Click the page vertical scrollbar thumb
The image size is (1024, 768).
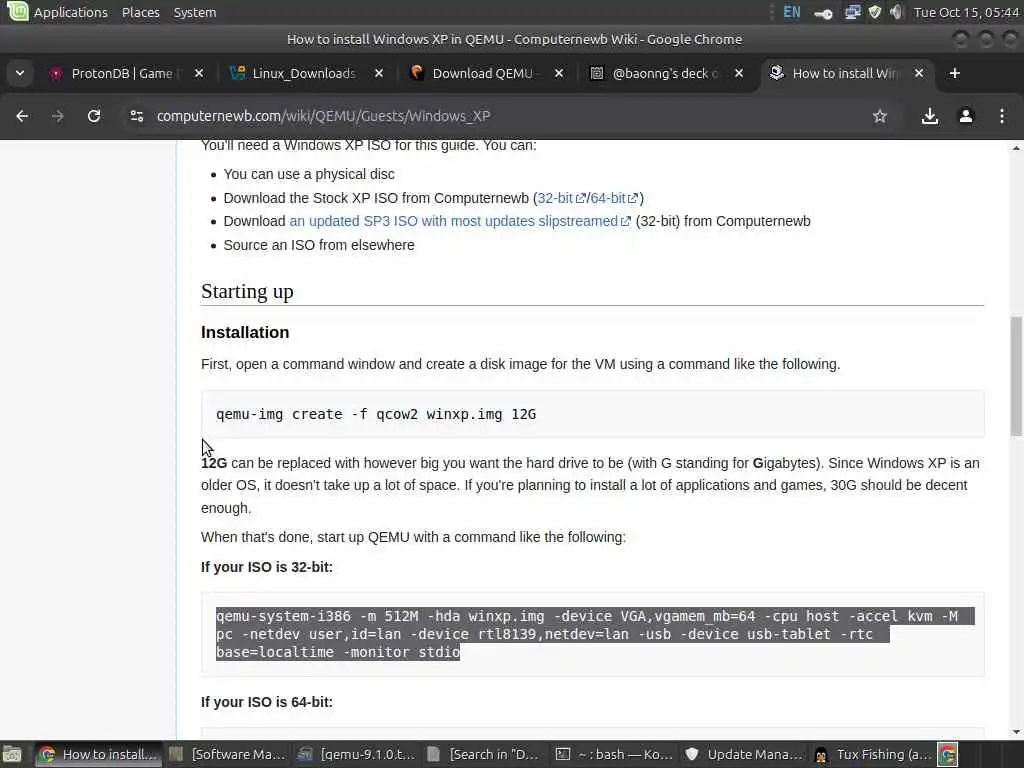1016,376
